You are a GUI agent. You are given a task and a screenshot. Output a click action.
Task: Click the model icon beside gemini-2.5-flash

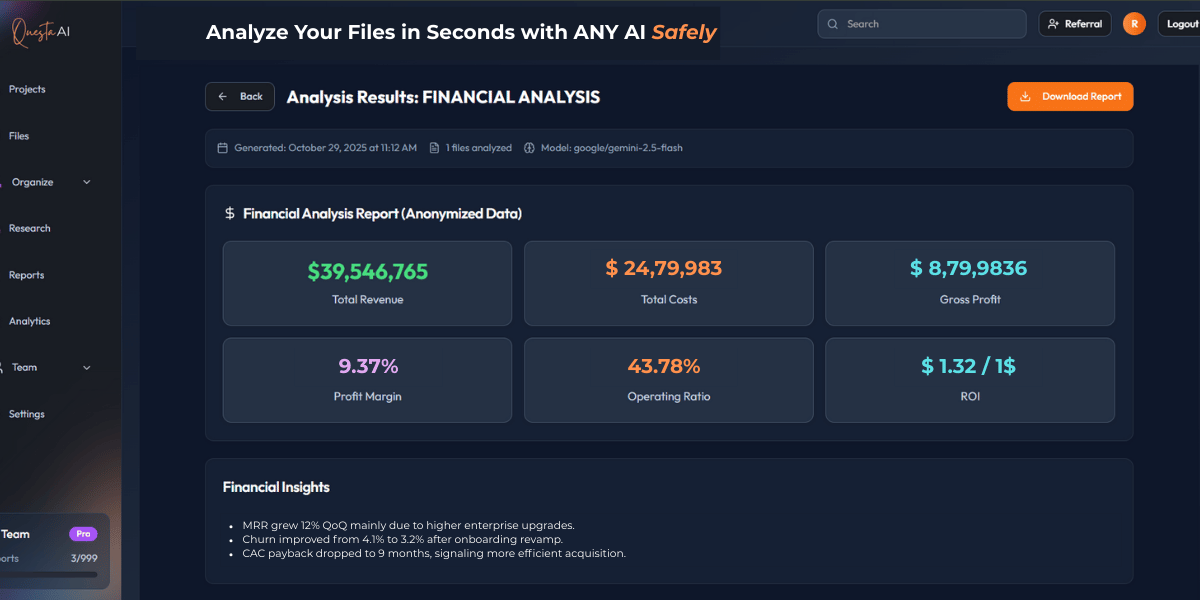(529, 148)
